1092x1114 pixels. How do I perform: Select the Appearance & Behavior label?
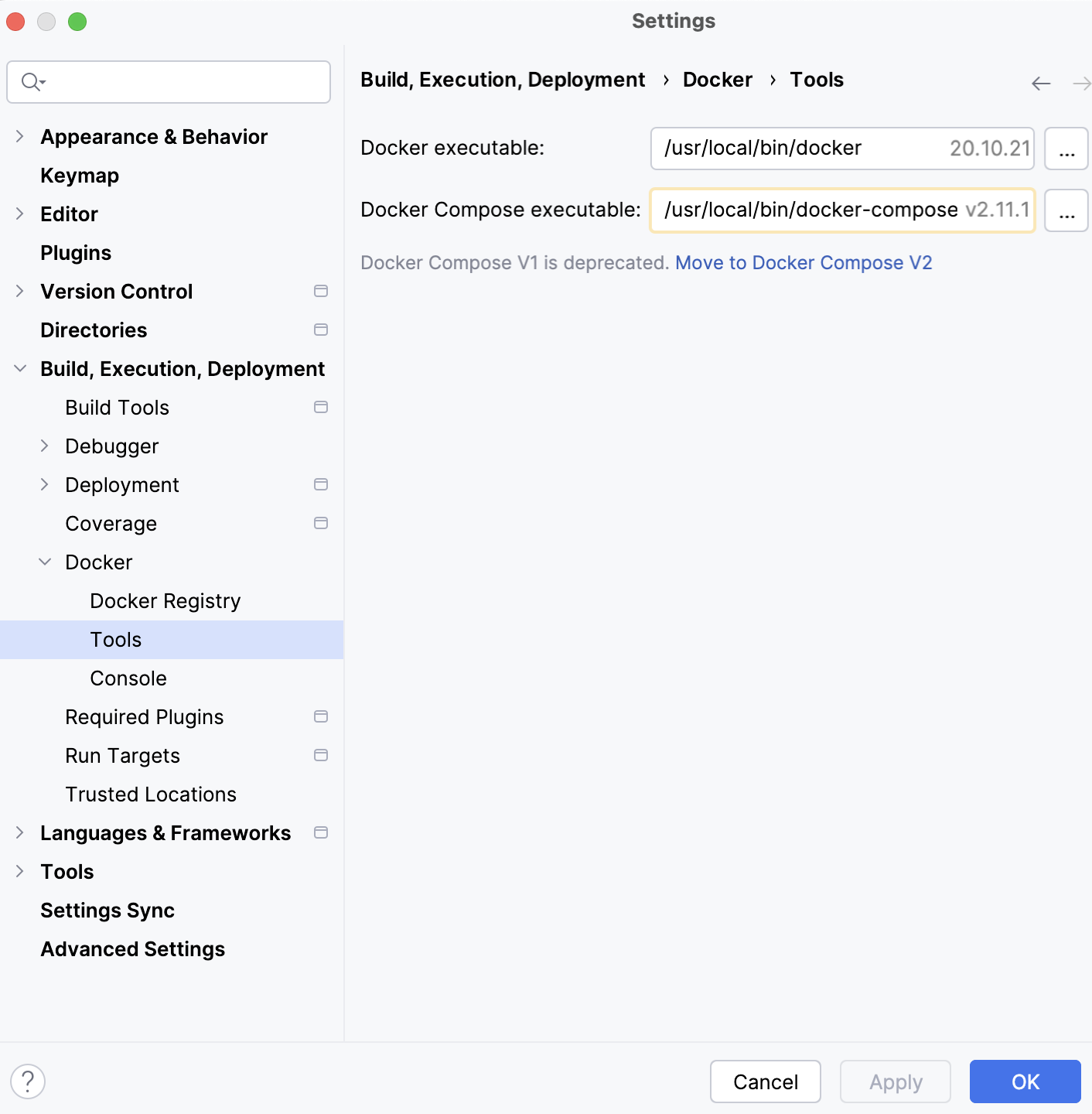click(x=154, y=137)
